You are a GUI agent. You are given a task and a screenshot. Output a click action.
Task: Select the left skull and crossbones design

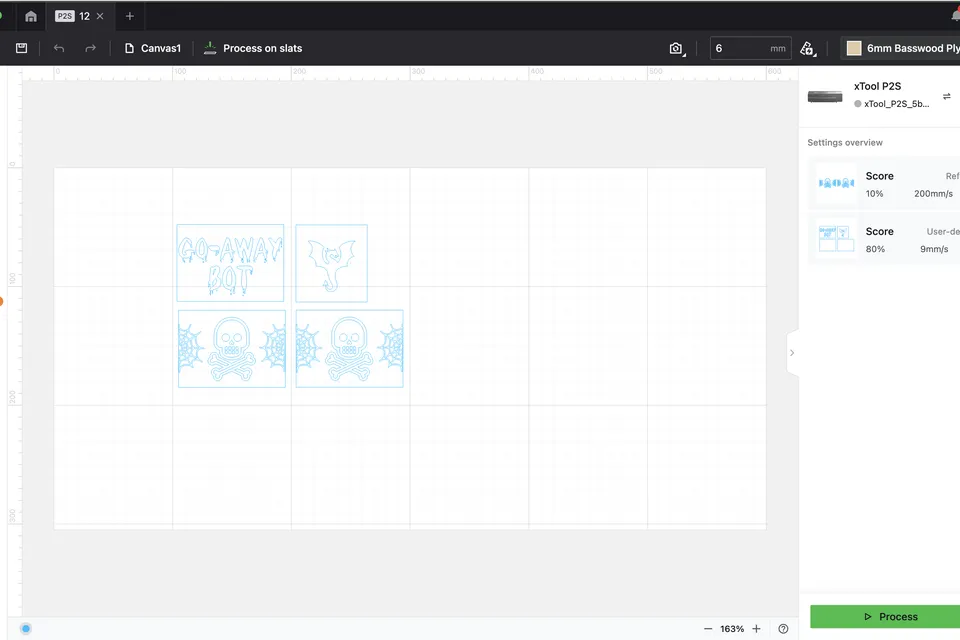[231, 348]
